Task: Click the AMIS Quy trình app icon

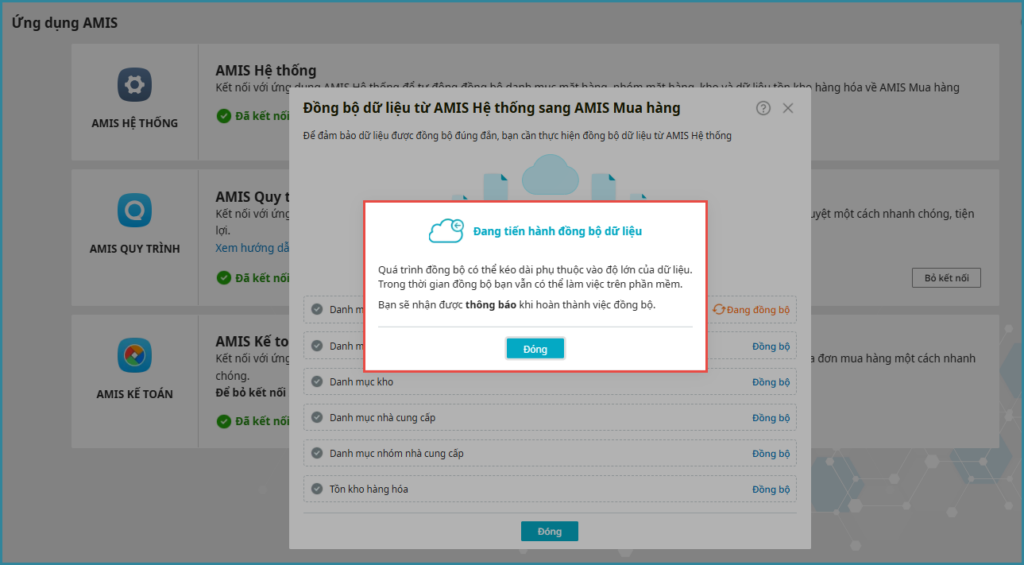Action: [135, 210]
